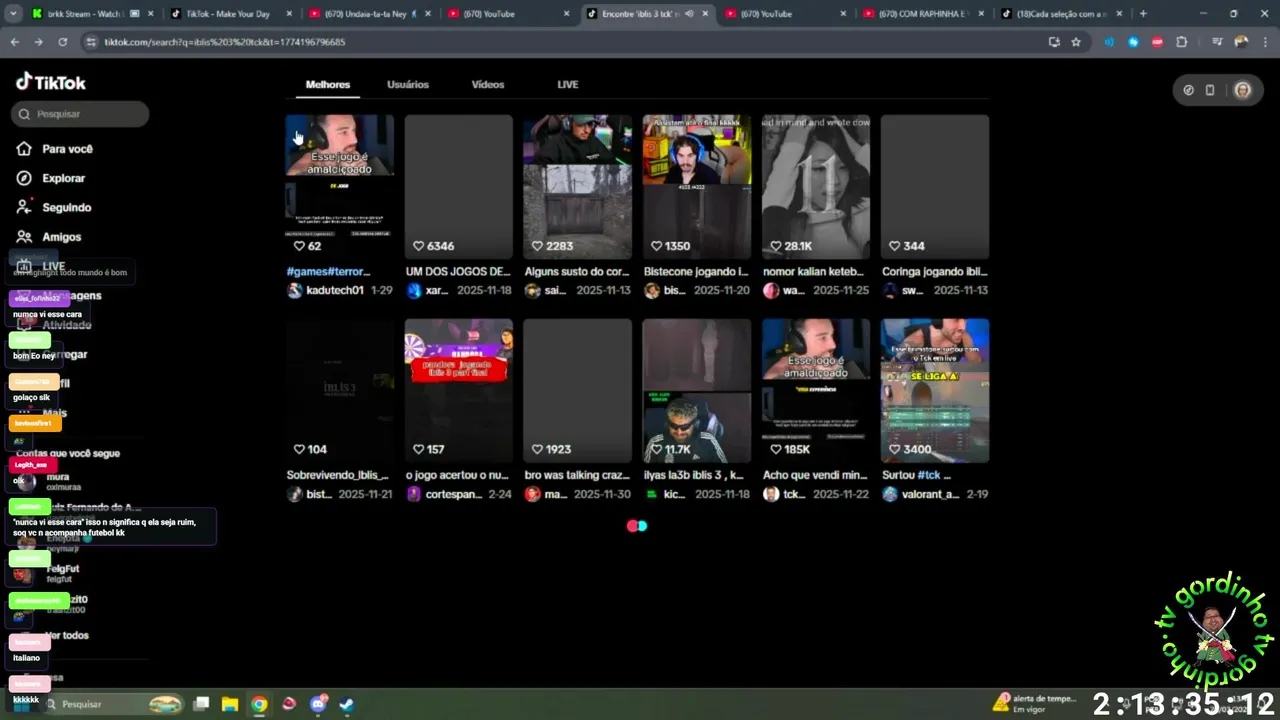Click the 'Sobrevivendo_Iblis_3...' caption
This screenshot has height=720, width=1280.
tap(339, 475)
